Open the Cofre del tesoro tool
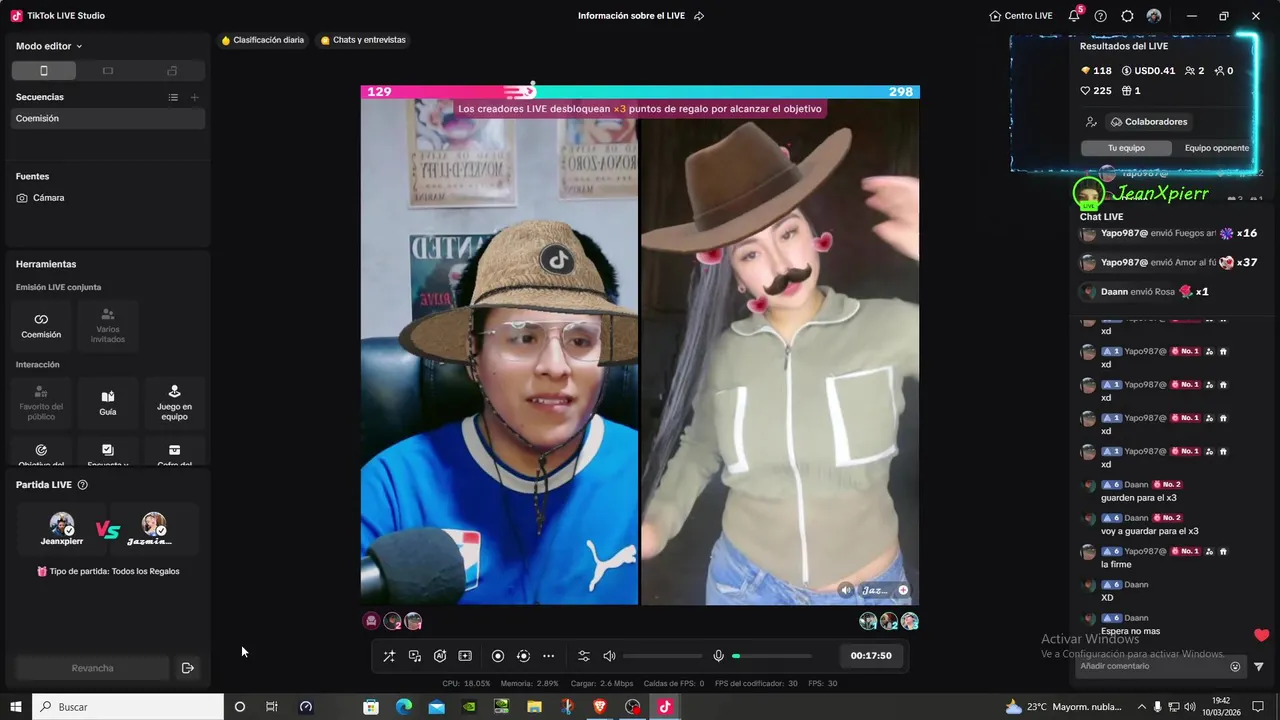 pos(174,452)
